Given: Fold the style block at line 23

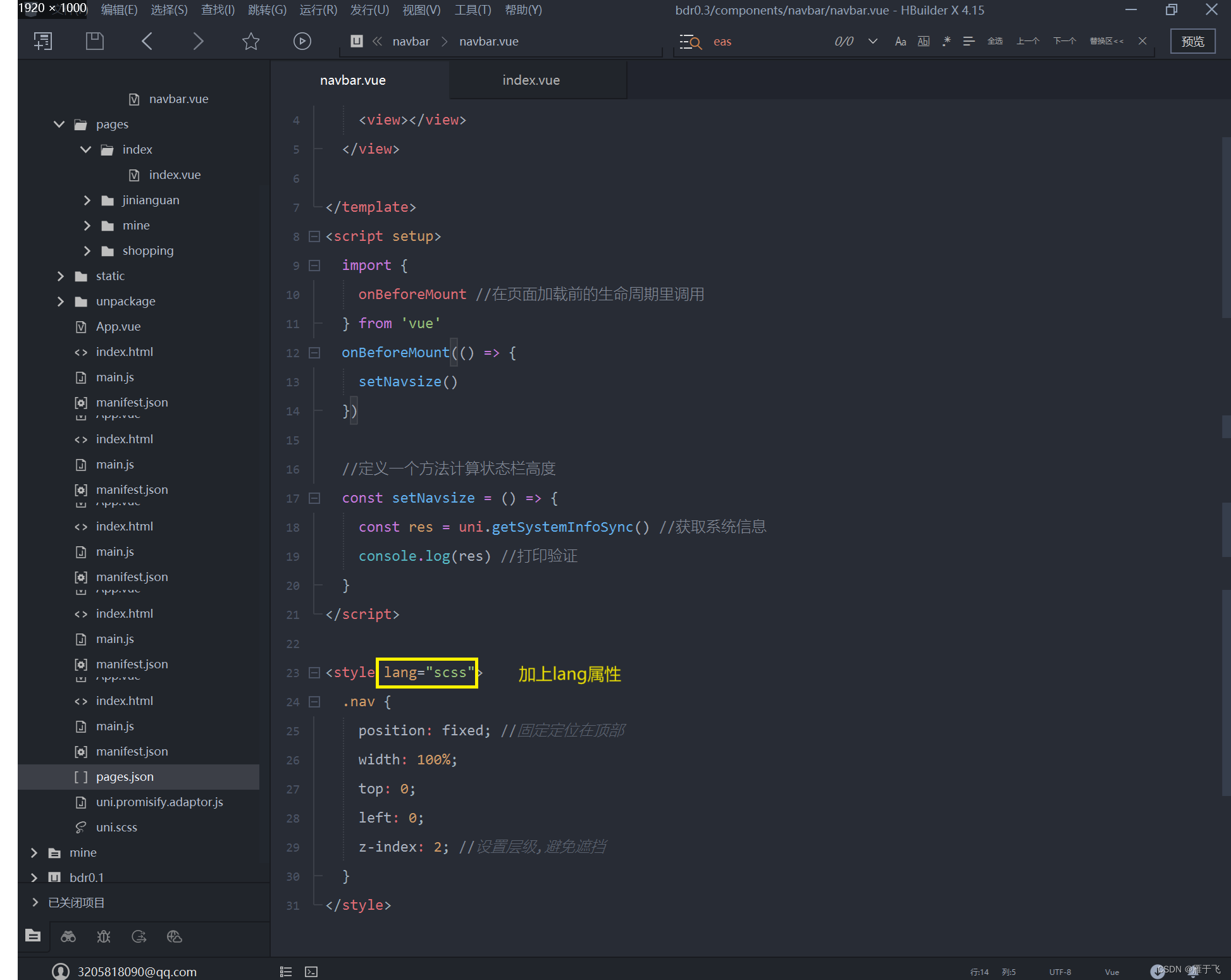Looking at the screenshot, I should coord(314,673).
